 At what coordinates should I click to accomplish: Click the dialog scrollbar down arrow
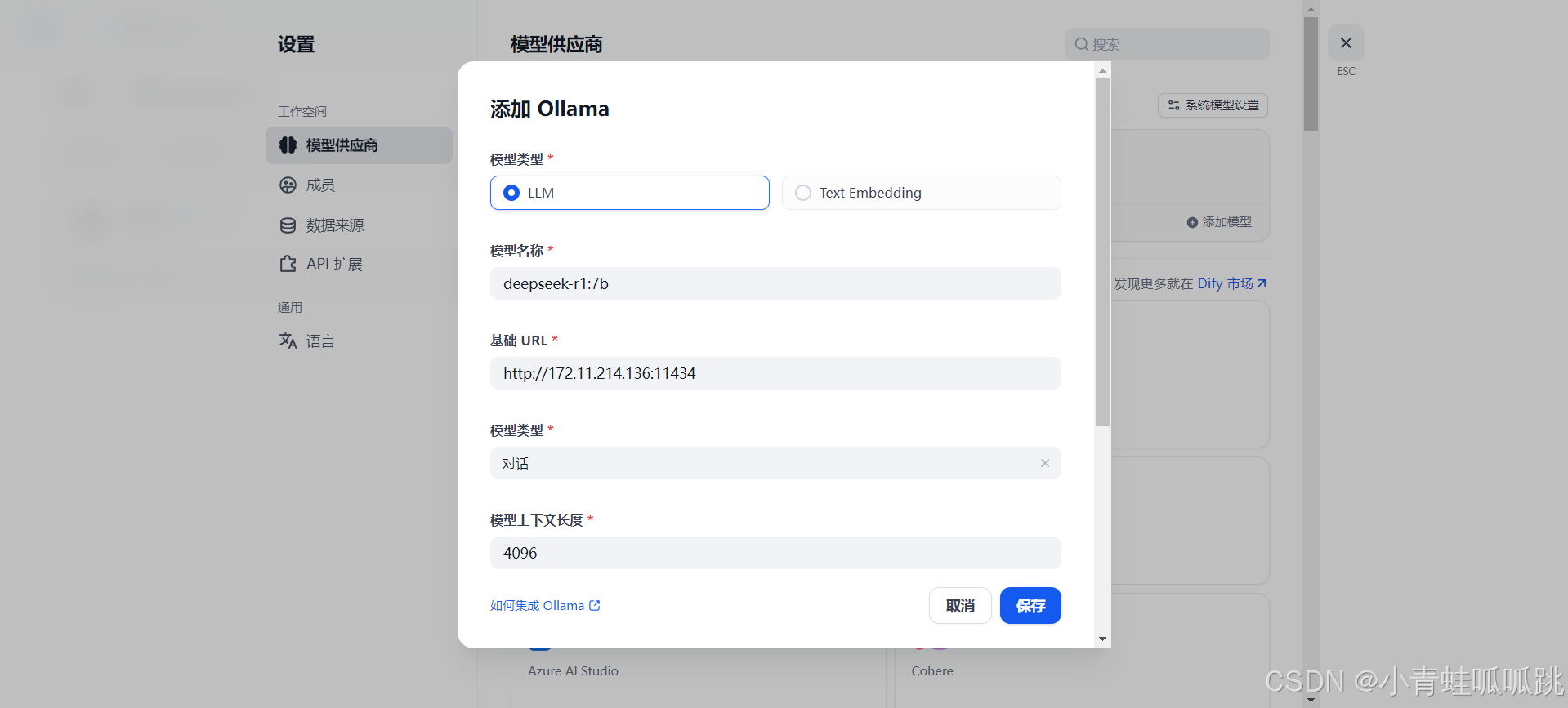(x=1102, y=639)
